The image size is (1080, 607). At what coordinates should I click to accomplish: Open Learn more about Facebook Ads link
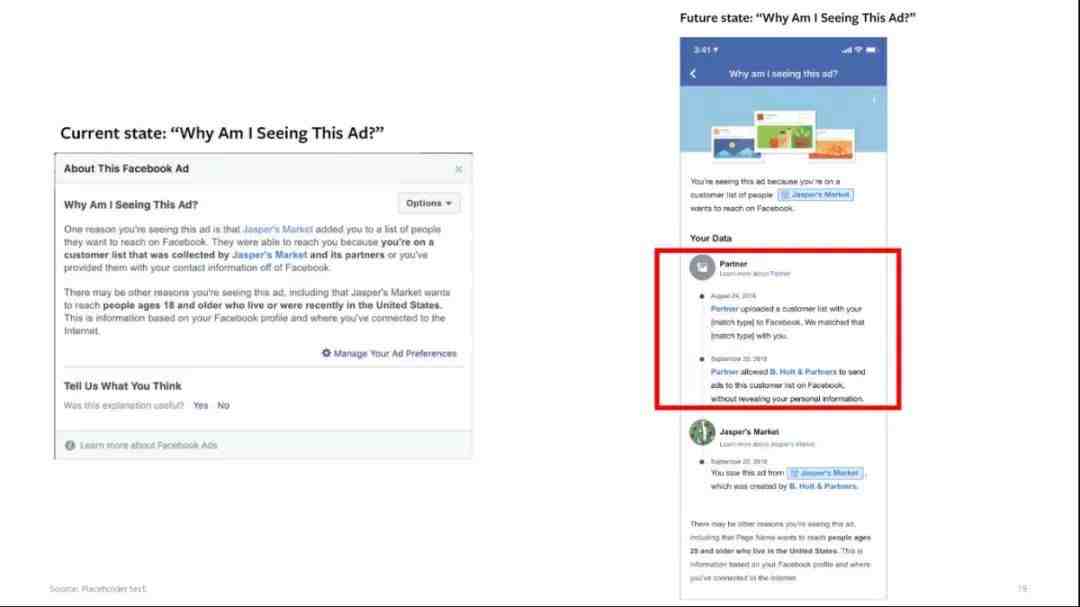[149, 445]
